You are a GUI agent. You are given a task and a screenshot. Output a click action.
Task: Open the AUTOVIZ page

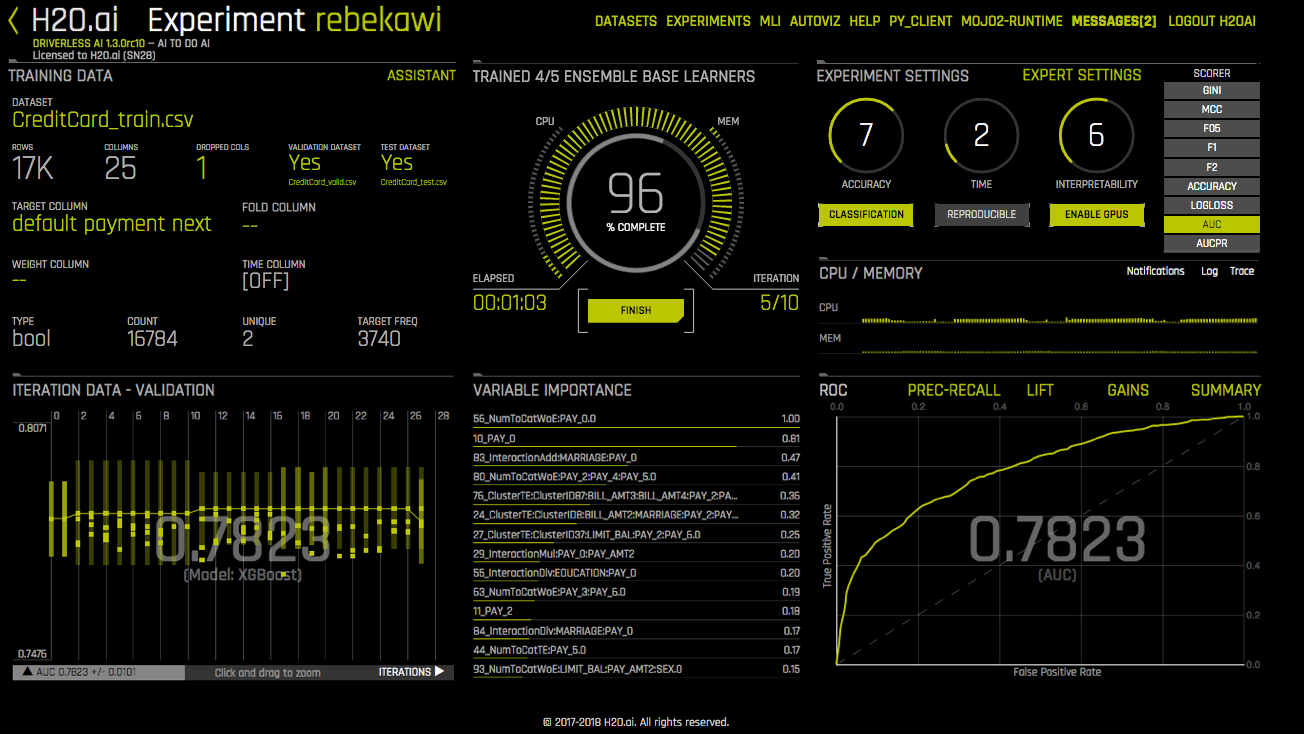click(x=815, y=21)
